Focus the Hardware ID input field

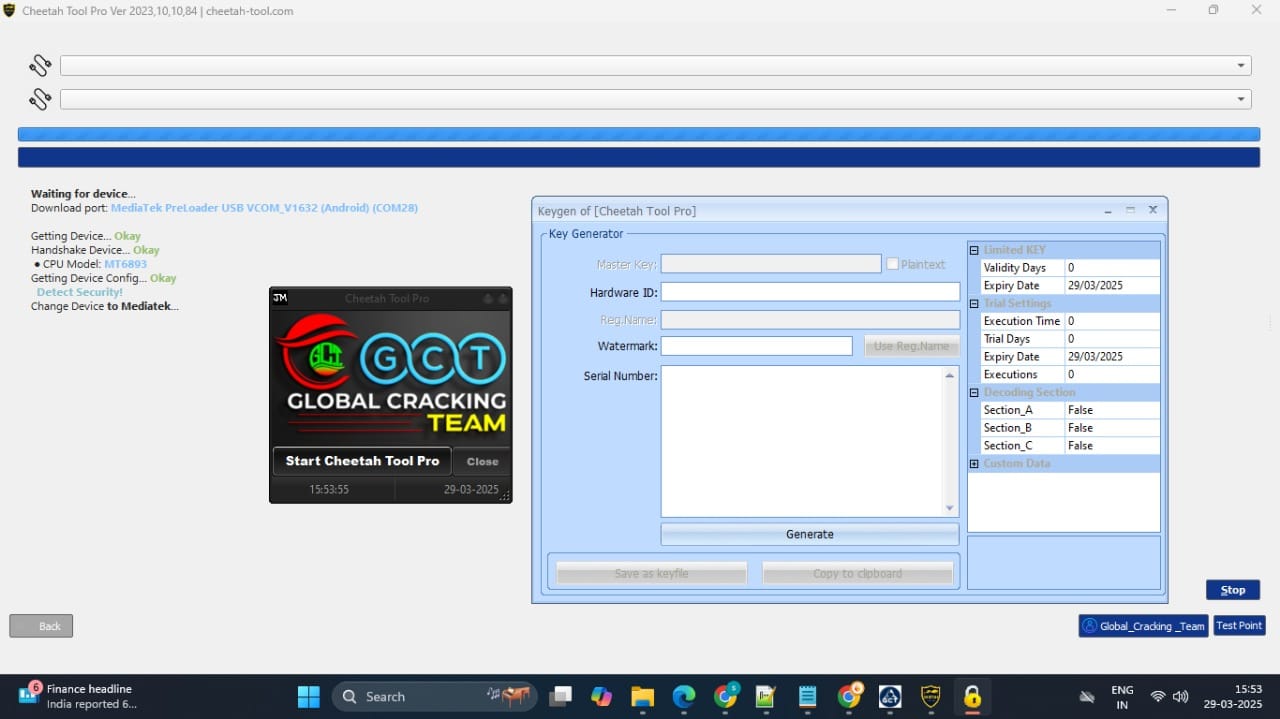click(x=810, y=292)
